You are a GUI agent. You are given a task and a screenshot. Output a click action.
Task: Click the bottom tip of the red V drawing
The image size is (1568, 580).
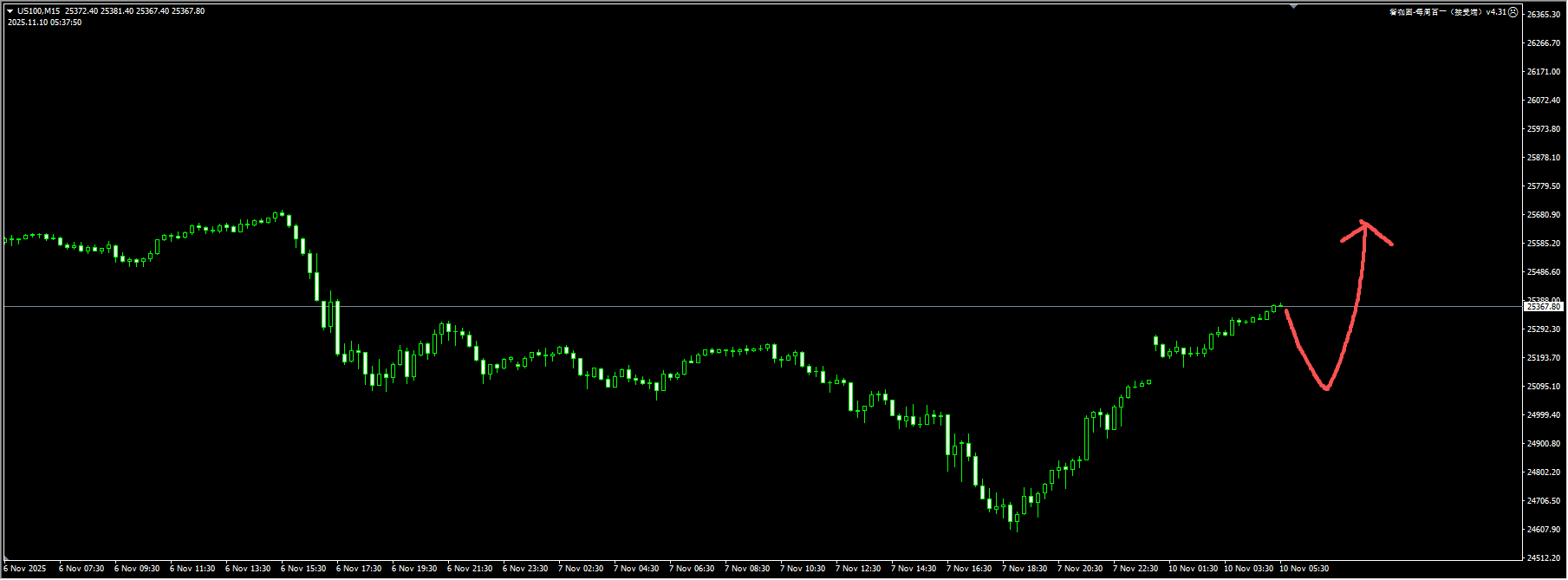tap(1326, 388)
